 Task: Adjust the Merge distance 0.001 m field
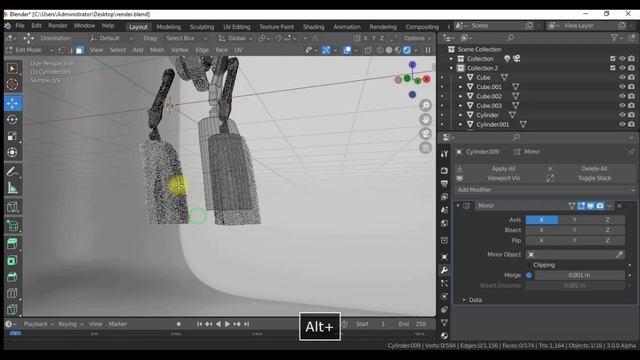(579, 275)
